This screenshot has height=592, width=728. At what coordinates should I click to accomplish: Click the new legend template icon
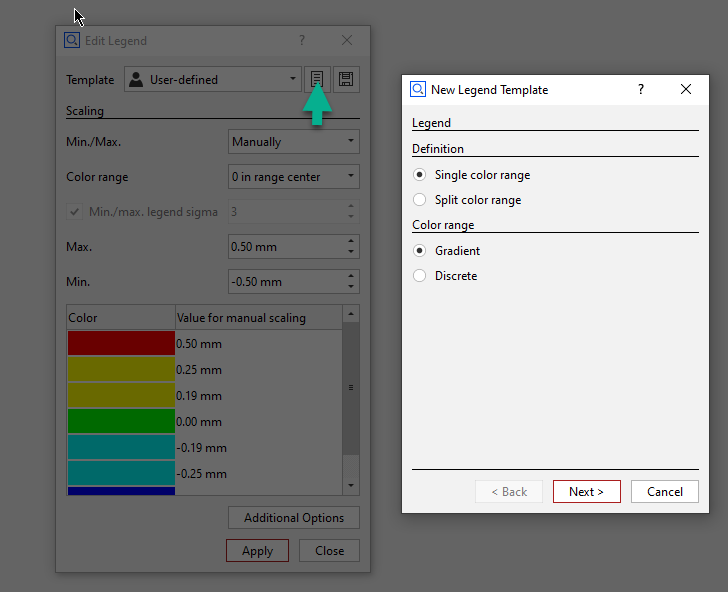pos(317,80)
